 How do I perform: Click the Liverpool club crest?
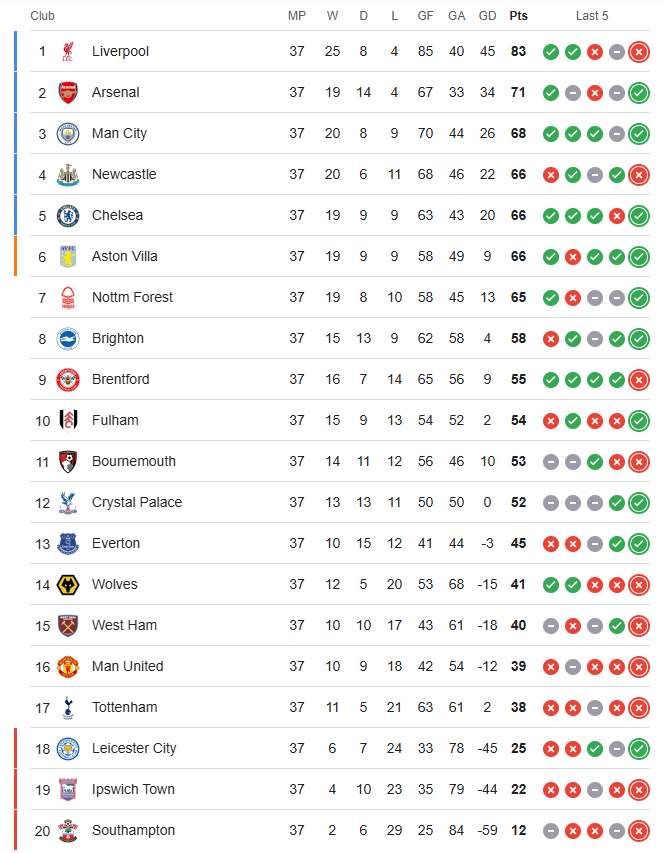(x=68, y=52)
